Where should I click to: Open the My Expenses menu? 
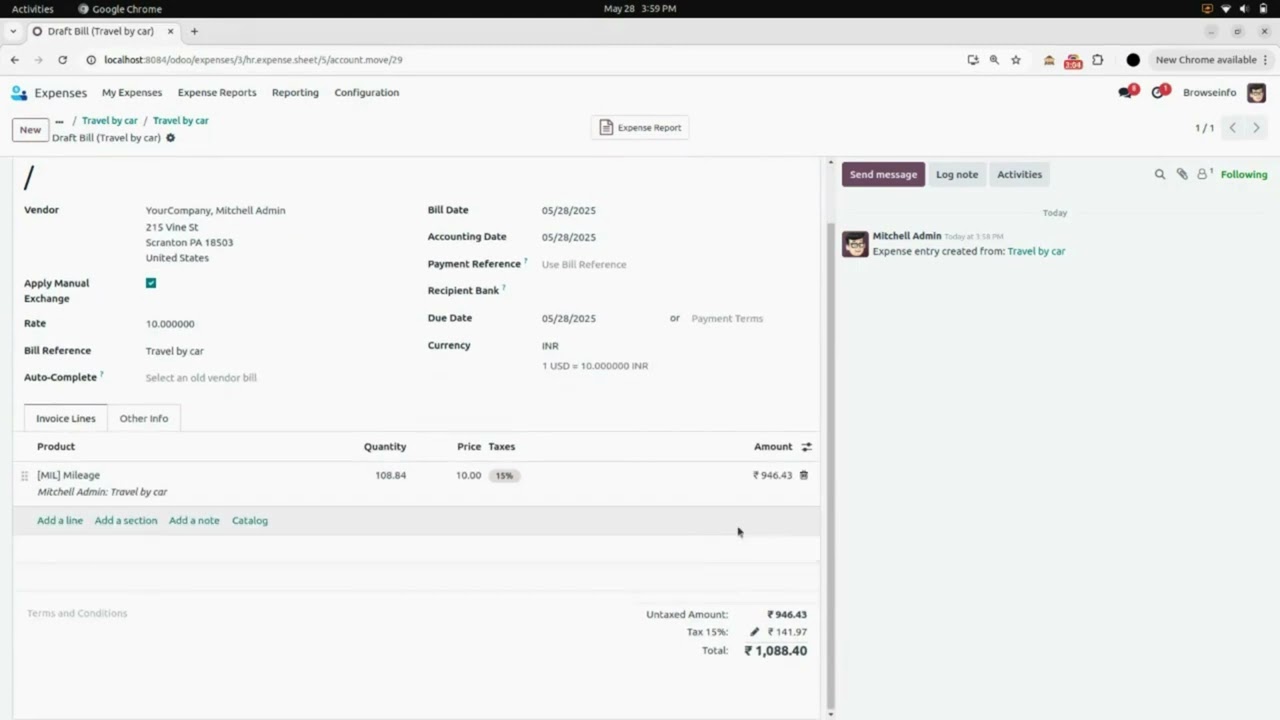(x=132, y=93)
